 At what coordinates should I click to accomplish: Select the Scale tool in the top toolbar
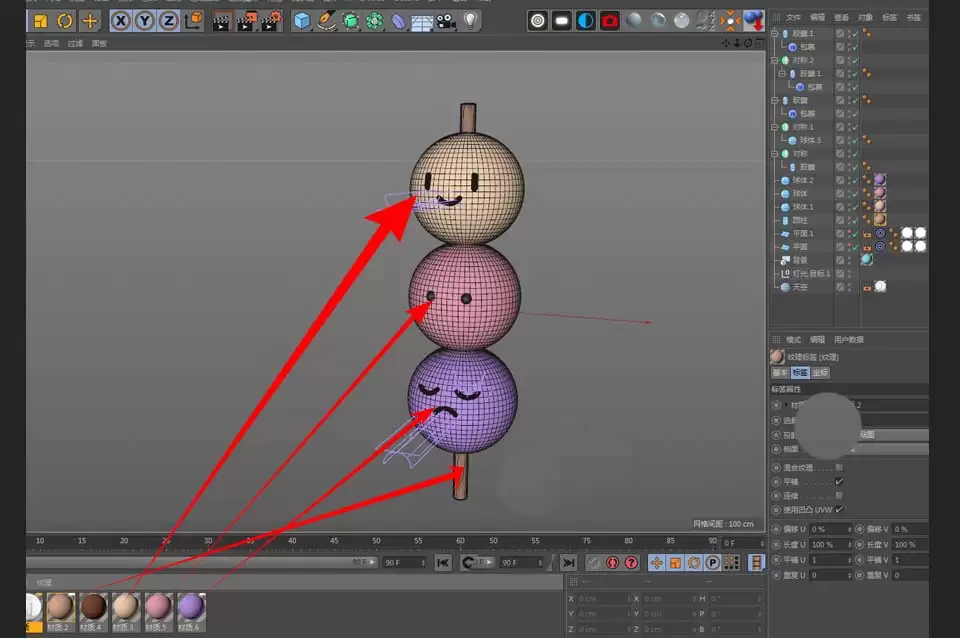(41, 21)
